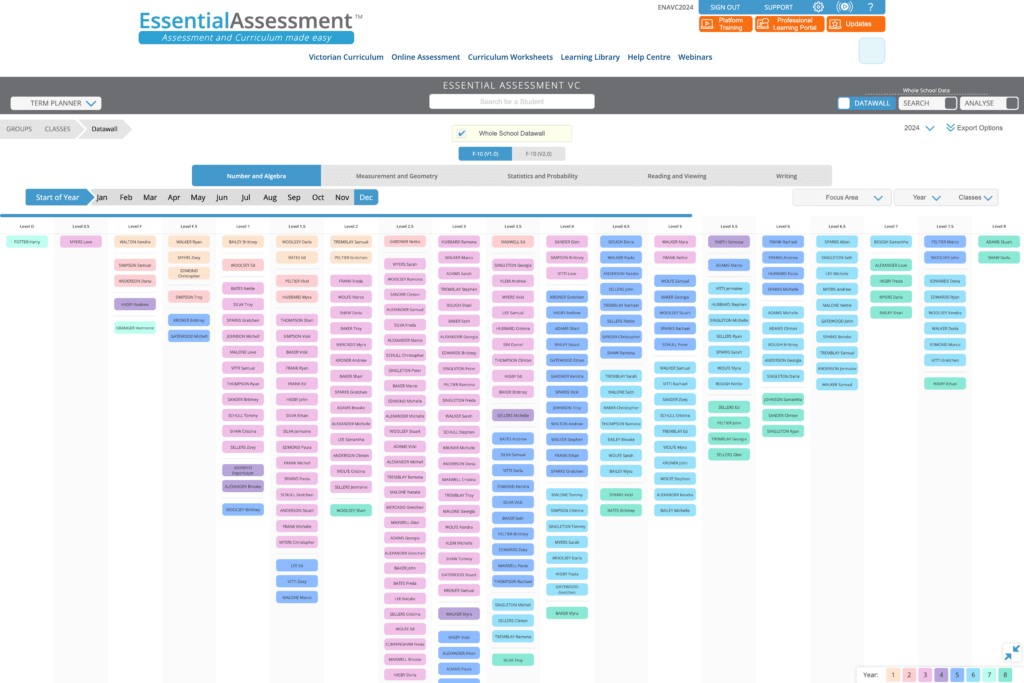Image resolution: width=1024 pixels, height=683 pixels.
Task: Go to CLASSES breadcrumb
Action: (x=57, y=129)
